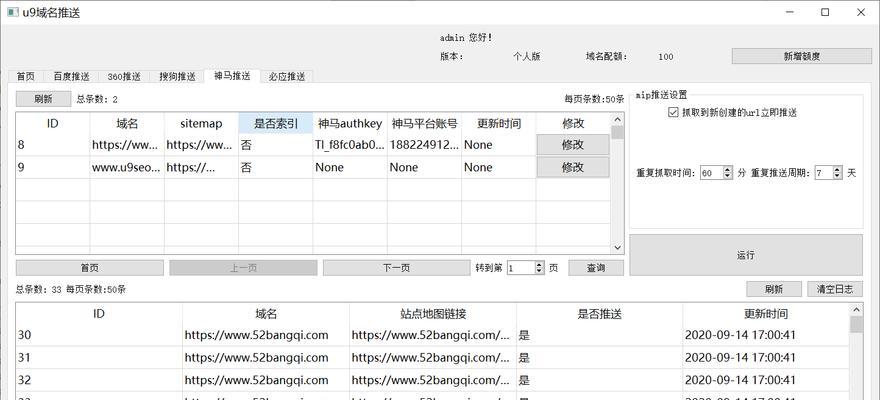The width and height of the screenshot is (880, 400).
Task: Click upper table 更新时间 column header
Action: 498,123
